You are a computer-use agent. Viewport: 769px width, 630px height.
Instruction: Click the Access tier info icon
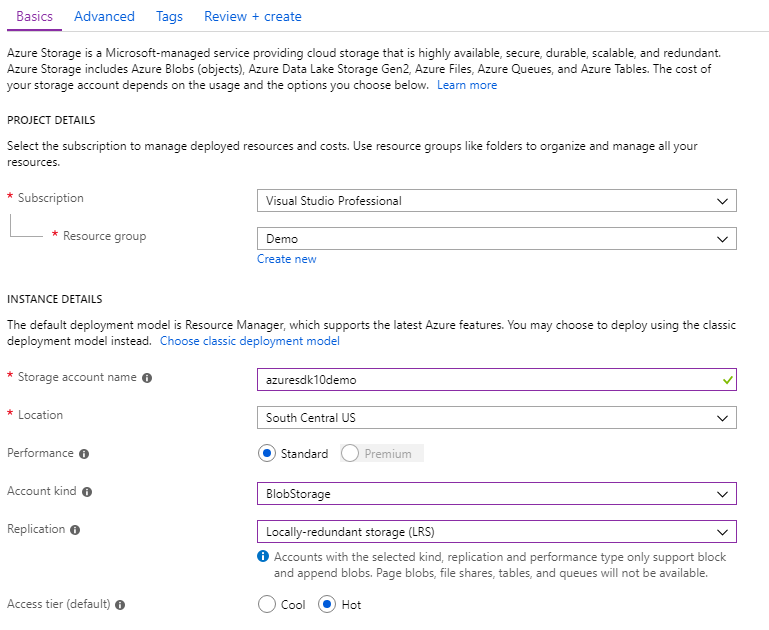click(x=121, y=606)
